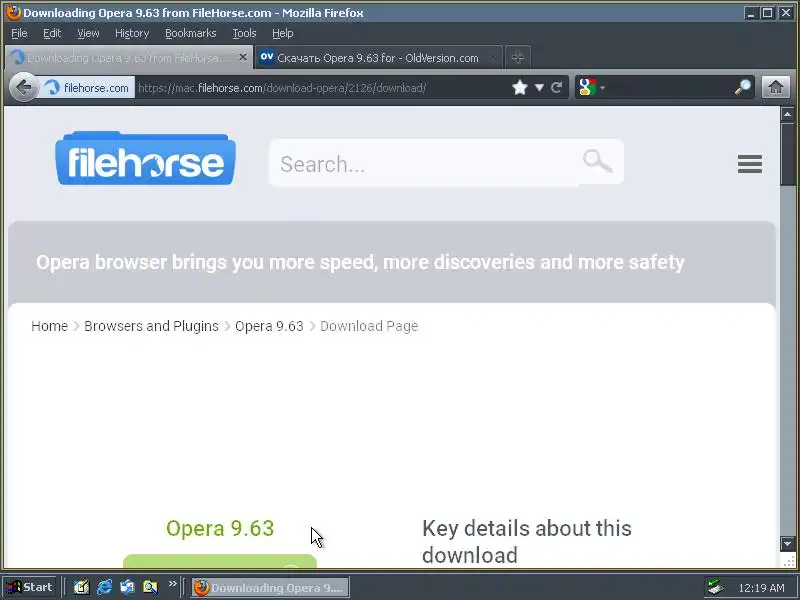Open the Start menu
Image resolution: width=800 pixels, height=600 pixels.
(x=30, y=587)
